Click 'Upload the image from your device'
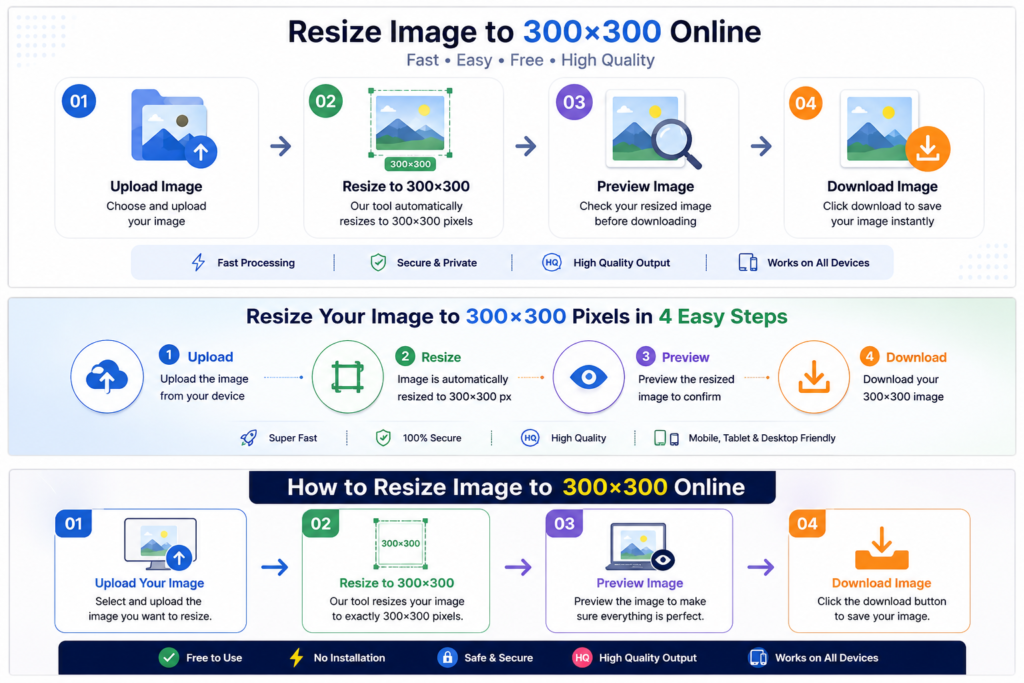This screenshot has width=1024, height=683. [204, 387]
